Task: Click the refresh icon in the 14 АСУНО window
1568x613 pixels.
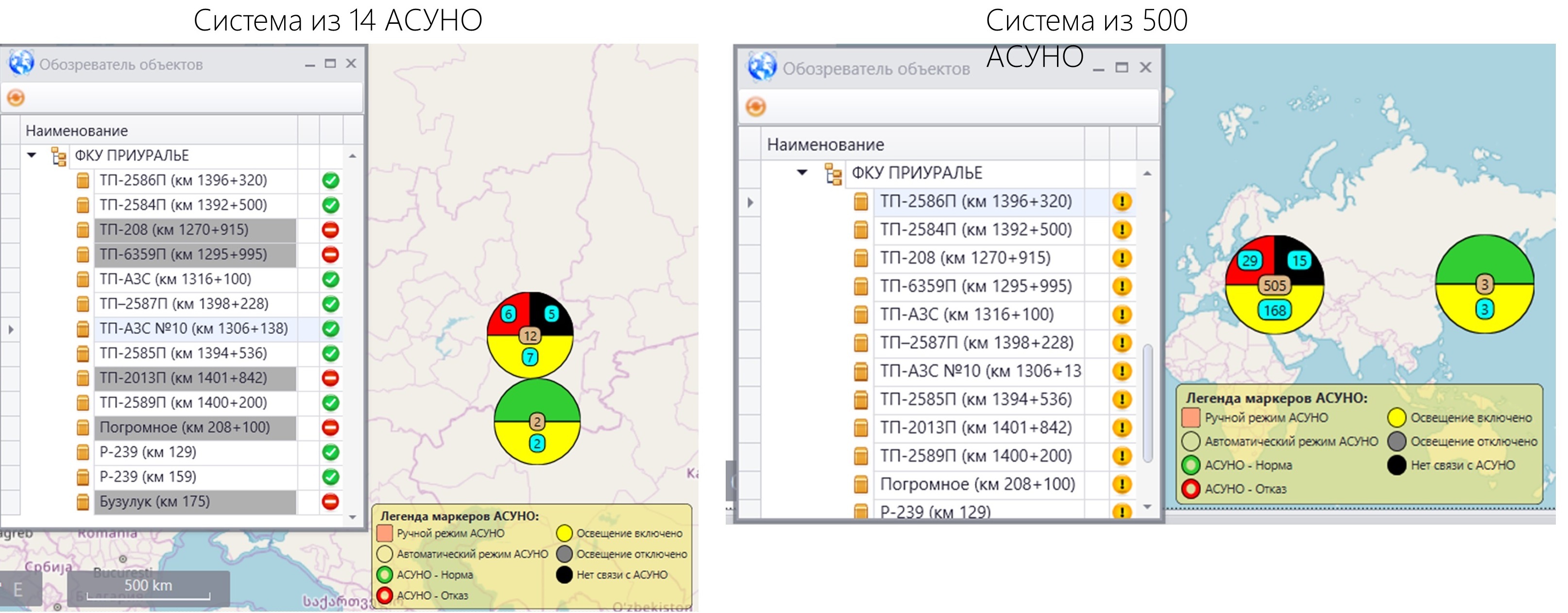Action: [x=16, y=98]
